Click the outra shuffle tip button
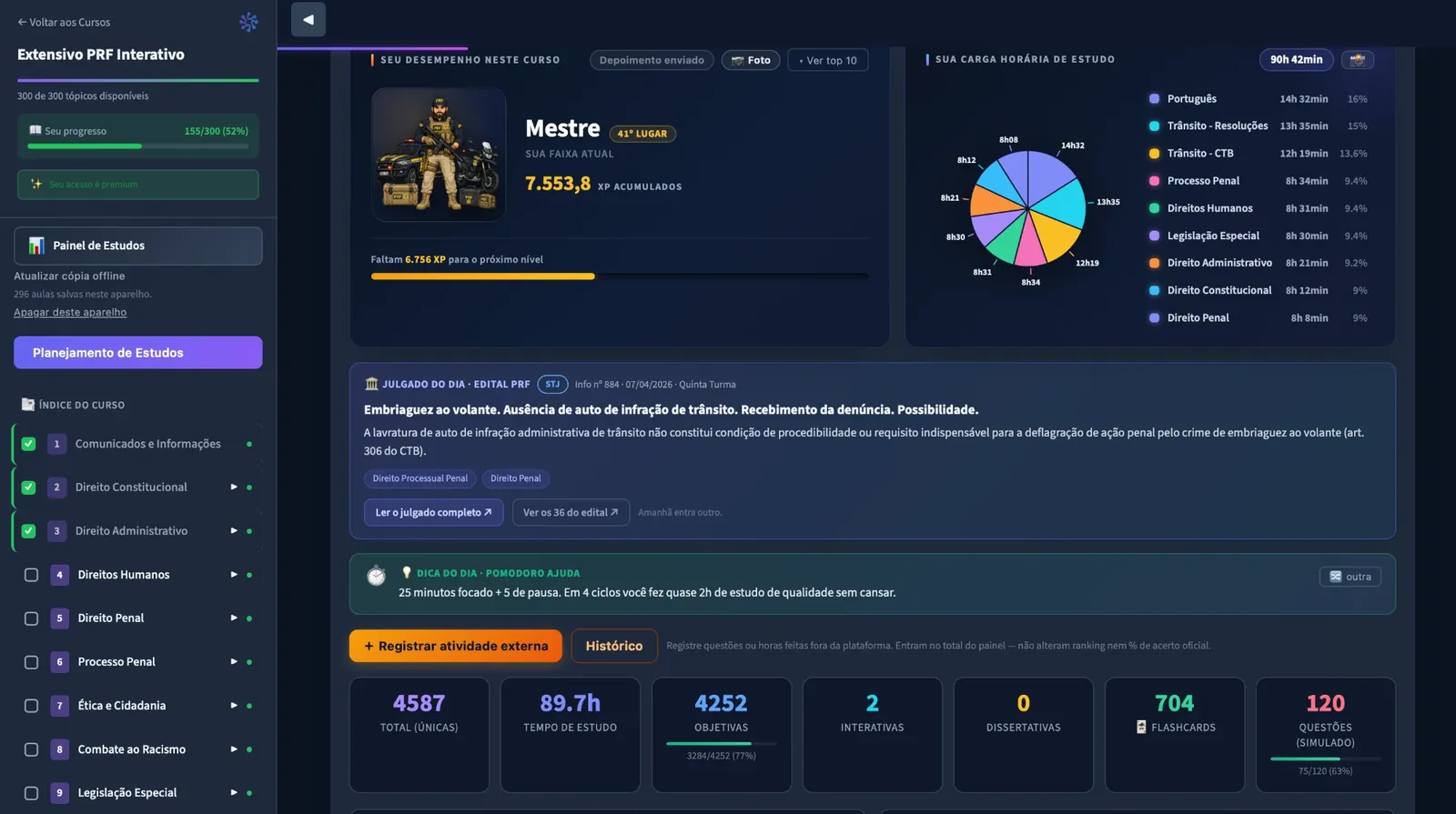 click(1350, 577)
